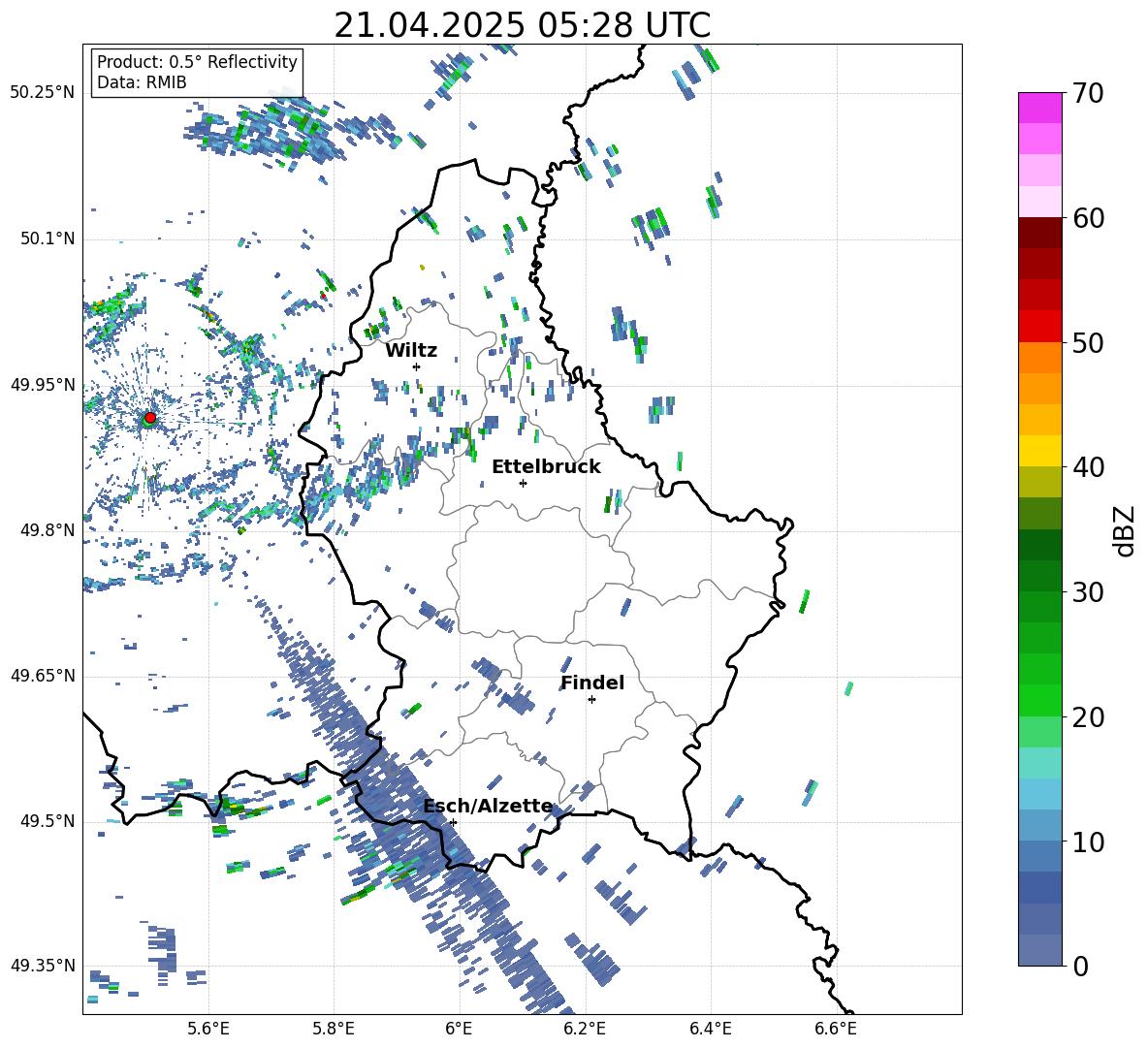Click the 5.6°E longitude label
The image size is (1148, 1048).
pos(207,1029)
